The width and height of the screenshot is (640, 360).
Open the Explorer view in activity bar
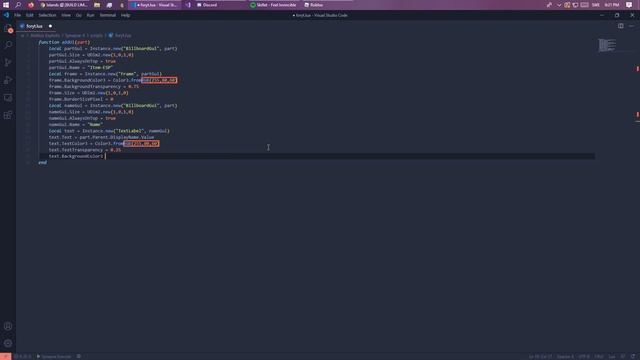coord(8,28)
